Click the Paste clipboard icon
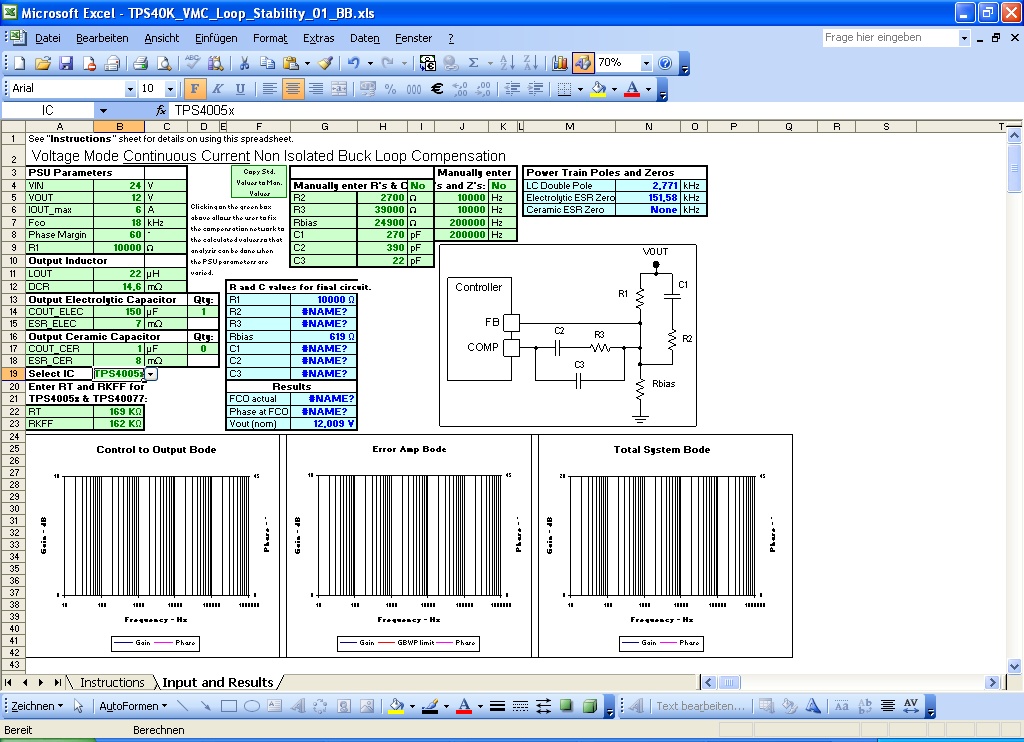Screen dimensions: 1024x742 (291, 63)
